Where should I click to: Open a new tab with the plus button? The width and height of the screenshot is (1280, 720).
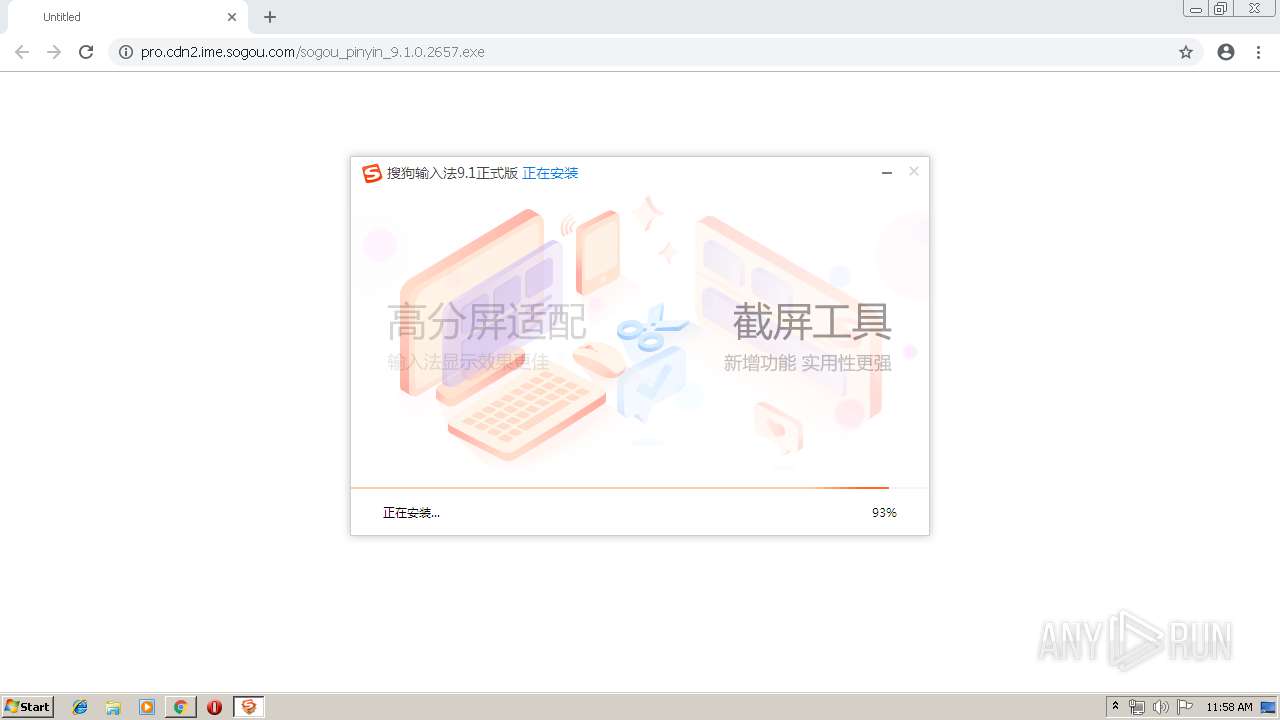[x=270, y=17]
